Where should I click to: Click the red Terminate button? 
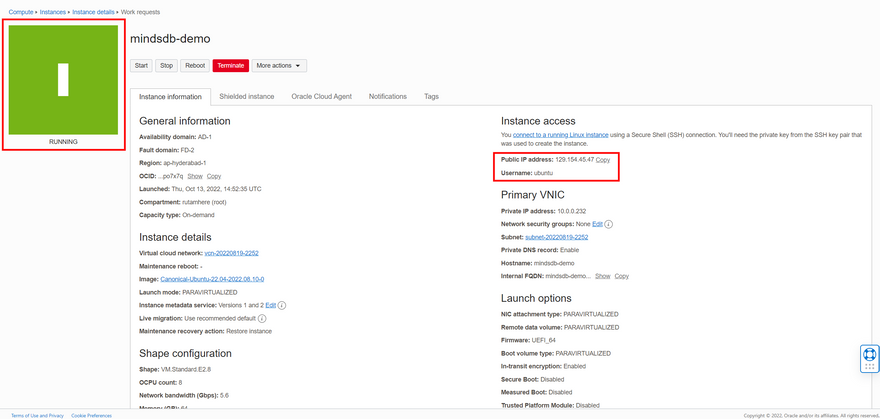click(230, 65)
